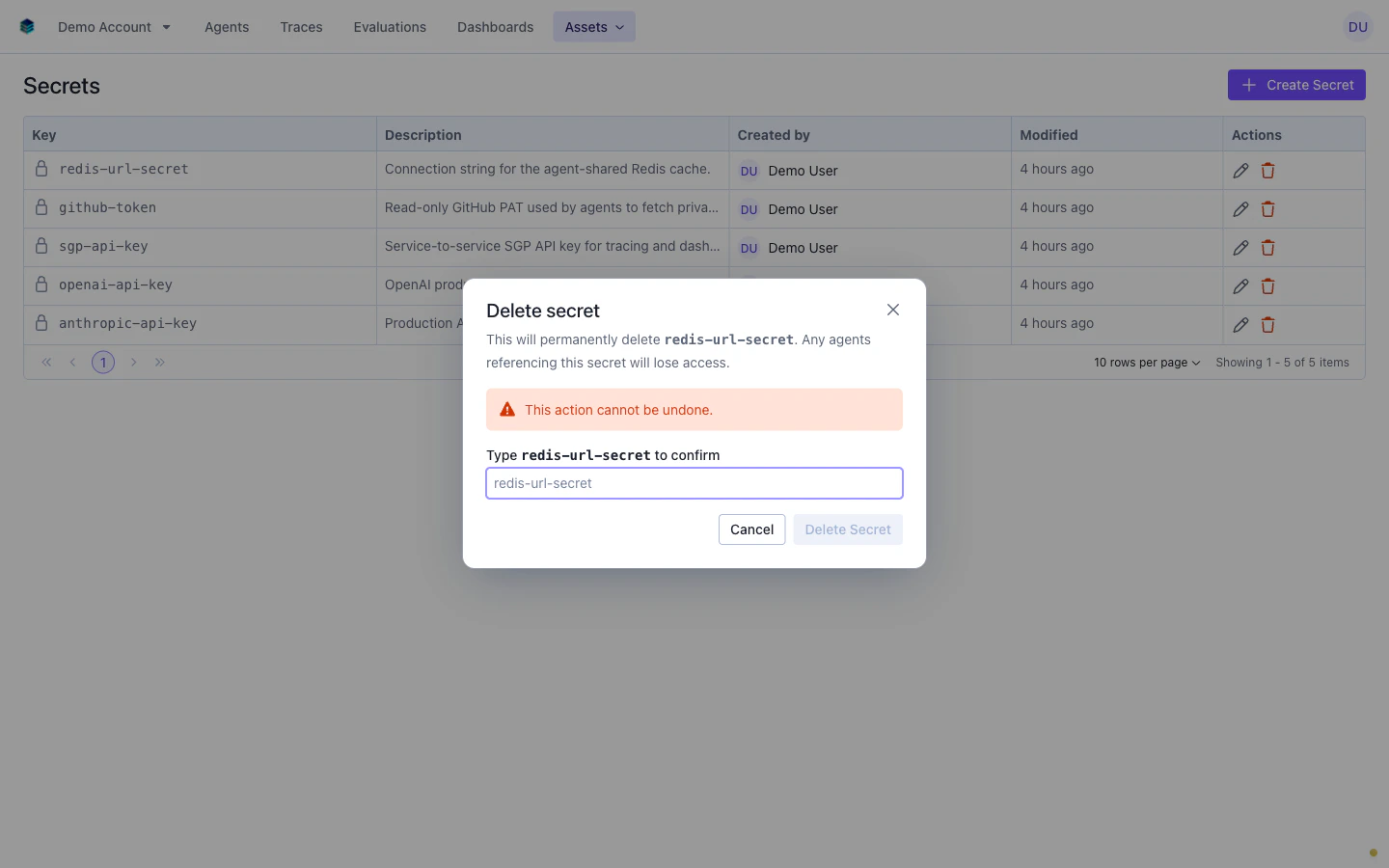This screenshot has height=868, width=1389.
Task: Open the Traces tab
Action: point(301,27)
